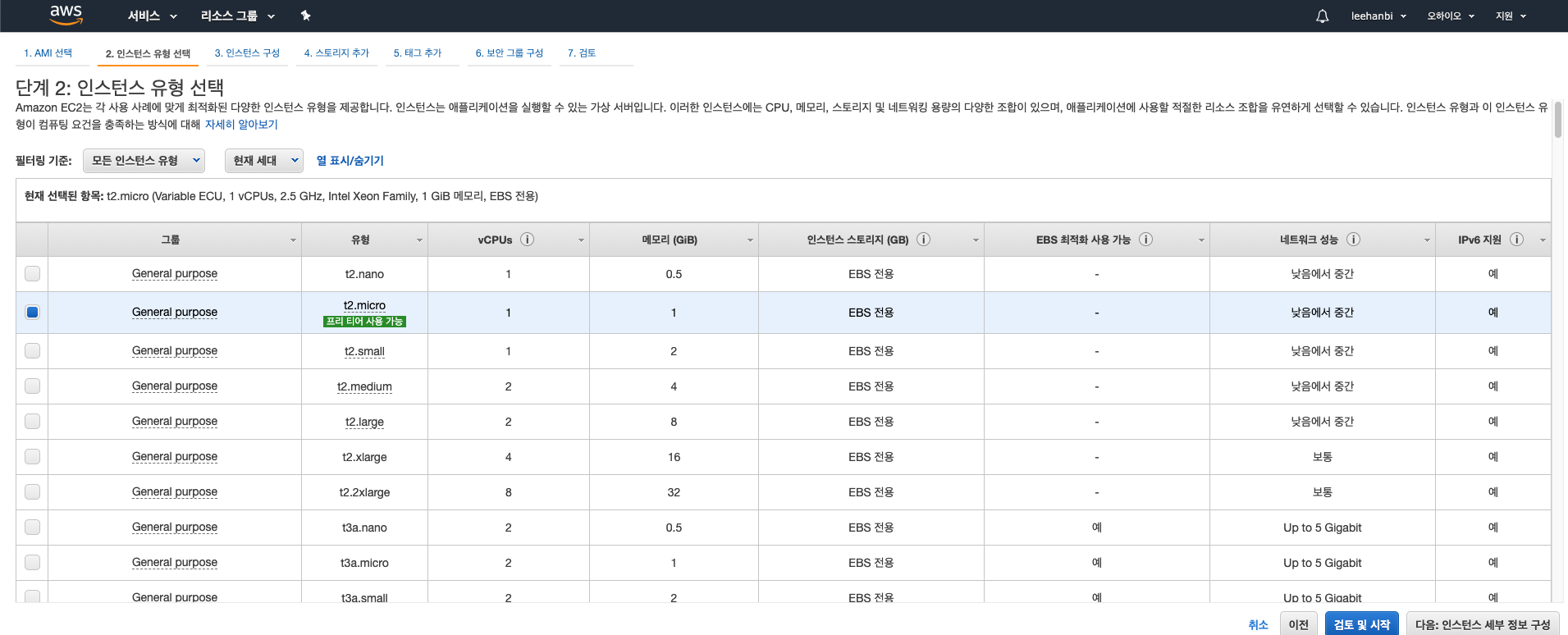Go to step 5. 태그 추가 tab
Screen dimensions: 1568x635
418,53
